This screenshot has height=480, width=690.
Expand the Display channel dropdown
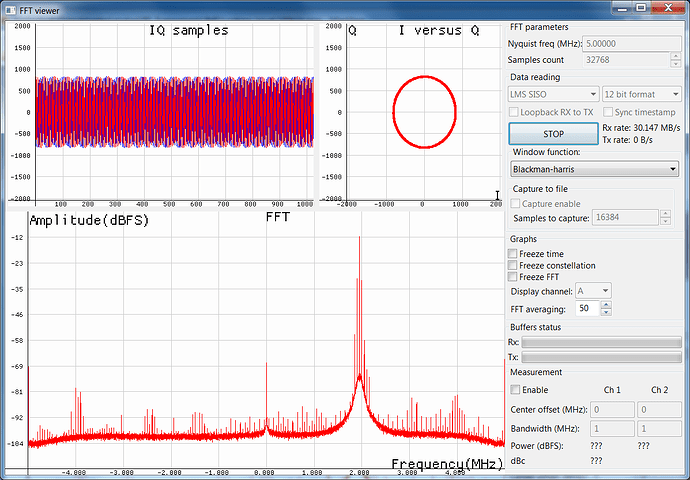[x=593, y=291]
